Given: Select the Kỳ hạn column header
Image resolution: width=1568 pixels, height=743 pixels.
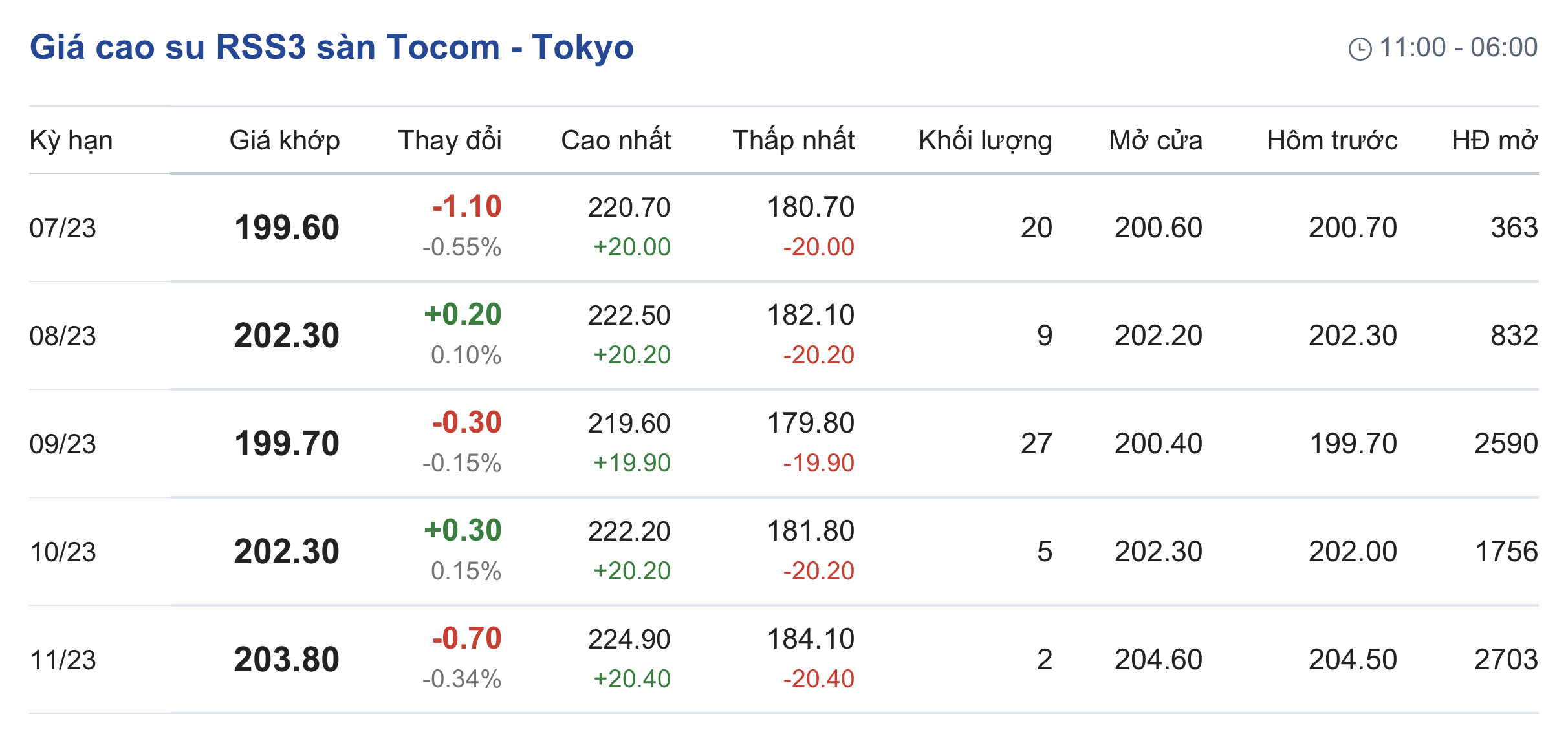Looking at the screenshot, I should point(71,140).
